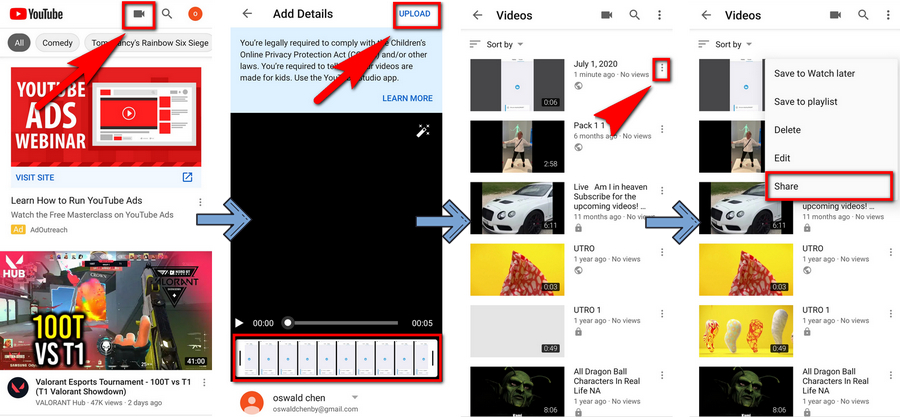The width and height of the screenshot is (900, 417).
Task: Tap the external link icon beside VISIT SITE
Action: (x=187, y=177)
